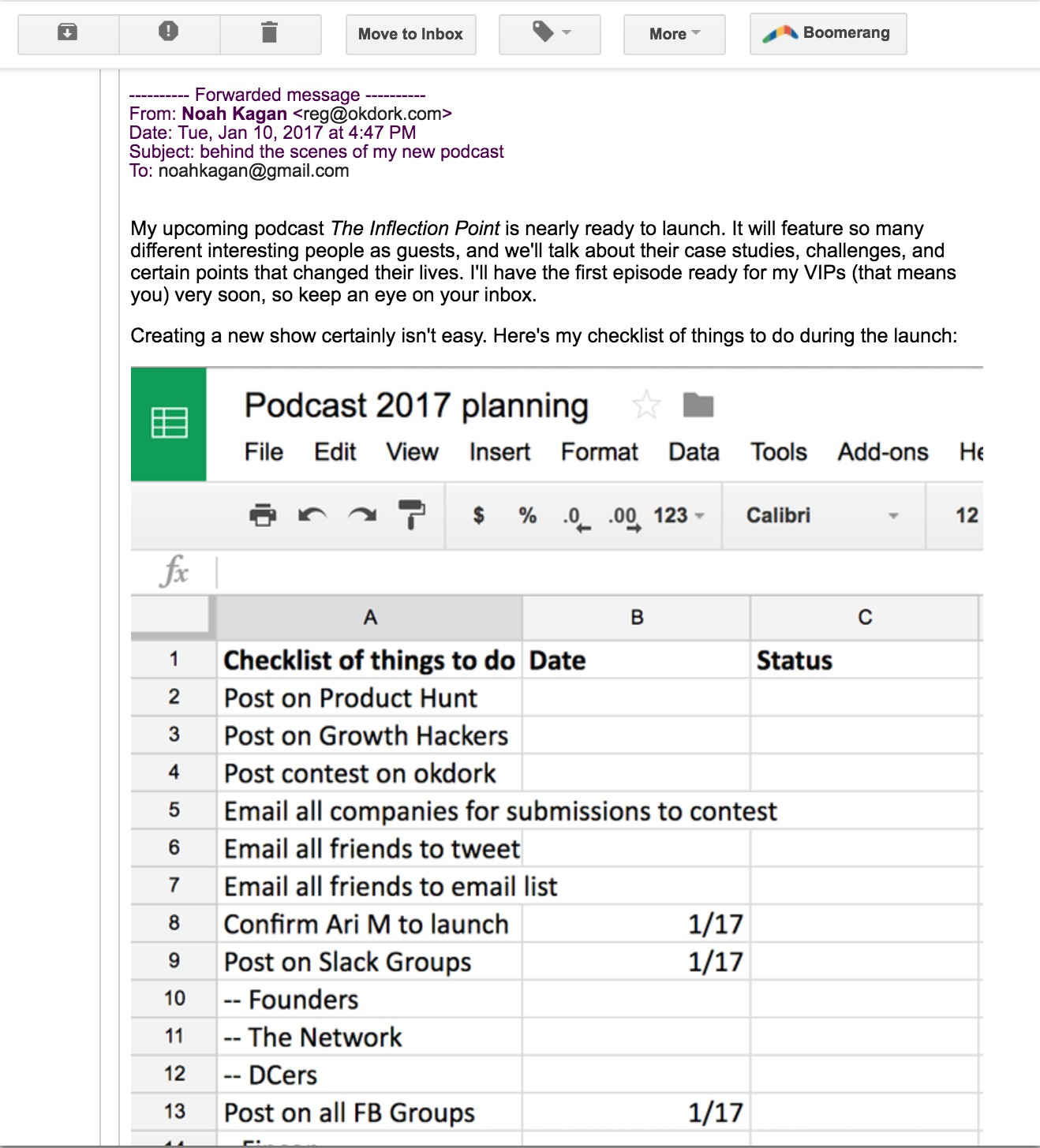Open the Data menu
The image size is (1040, 1148).
tap(694, 452)
